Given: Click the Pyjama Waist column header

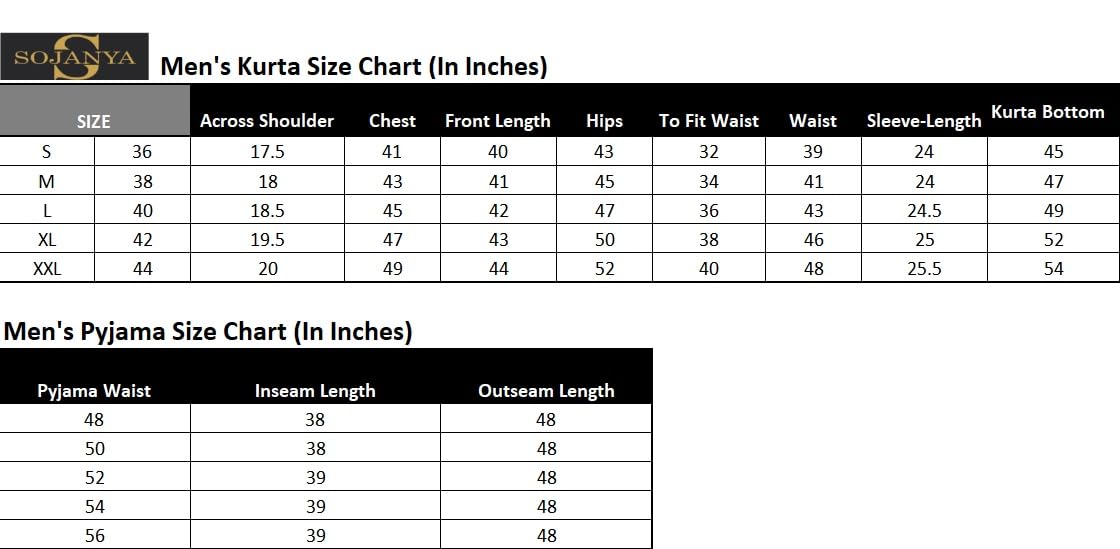Looking at the screenshot, I should click(x=94, y=391).
